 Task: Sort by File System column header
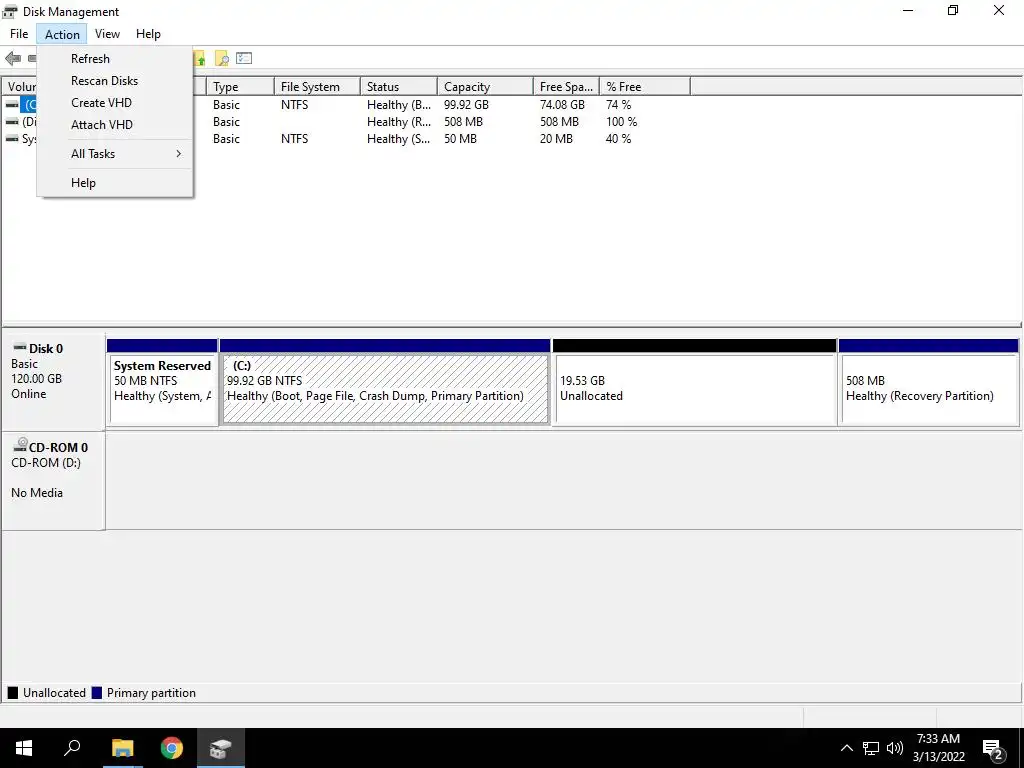pos(317,86)
